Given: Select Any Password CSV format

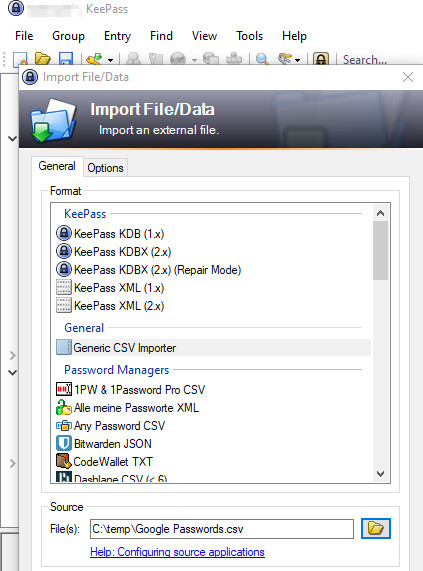Looking at the screenshot, I should (119, 426).
